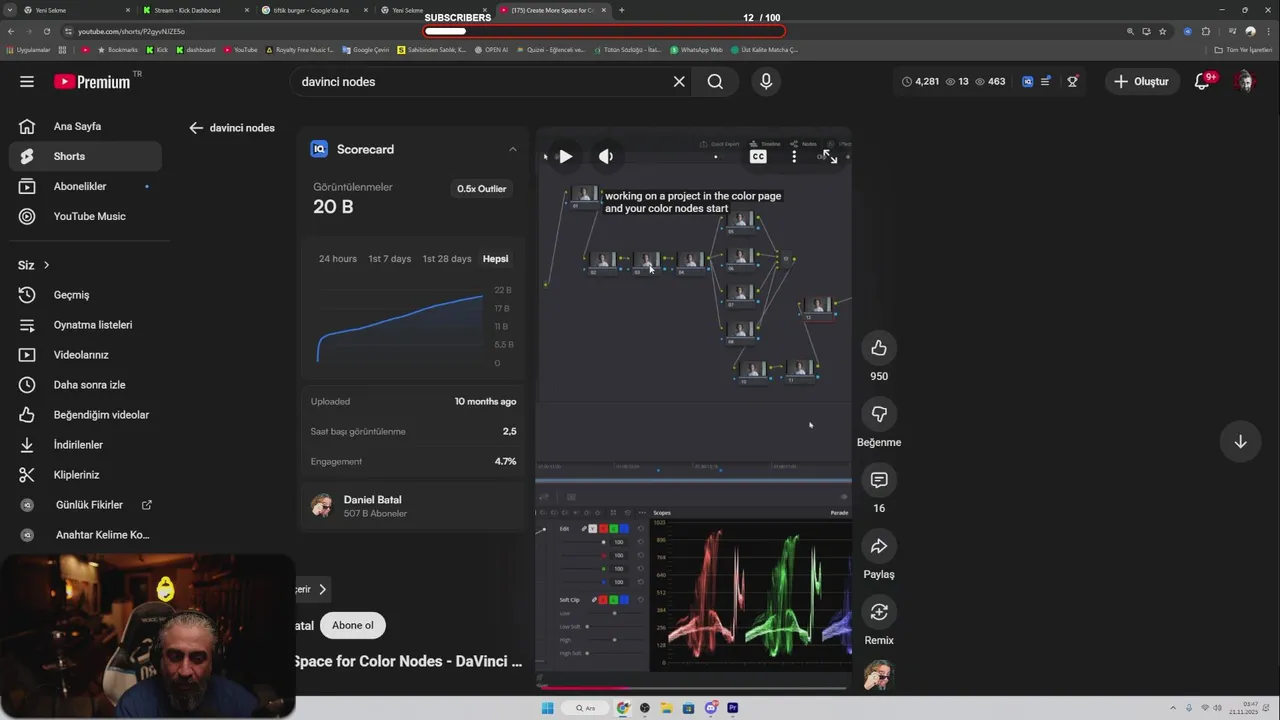Go to next Short with down arrow
The width and height of the screenshot is (1280, 720).
coord(1240,441)
